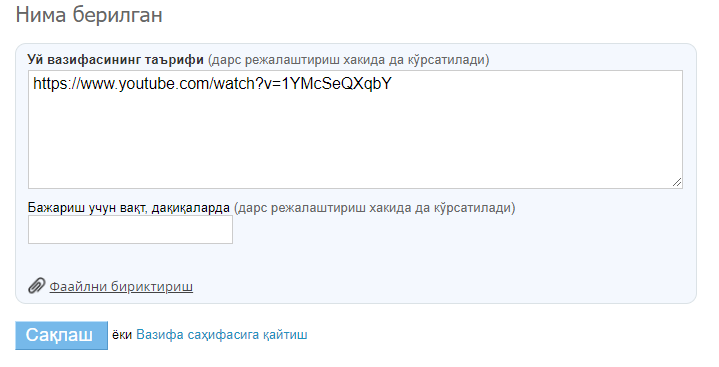Click the time in minutes input box
This screenshot has height=367, width=719.
130,229
